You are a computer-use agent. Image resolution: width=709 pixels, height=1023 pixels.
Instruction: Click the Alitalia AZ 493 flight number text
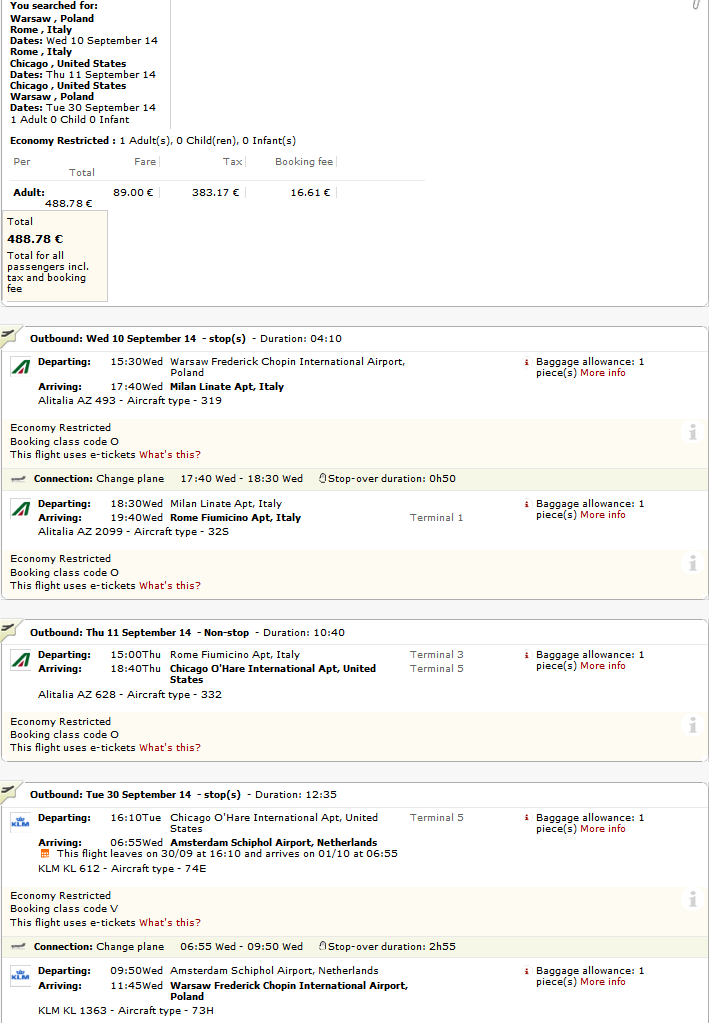click(77, 401)
